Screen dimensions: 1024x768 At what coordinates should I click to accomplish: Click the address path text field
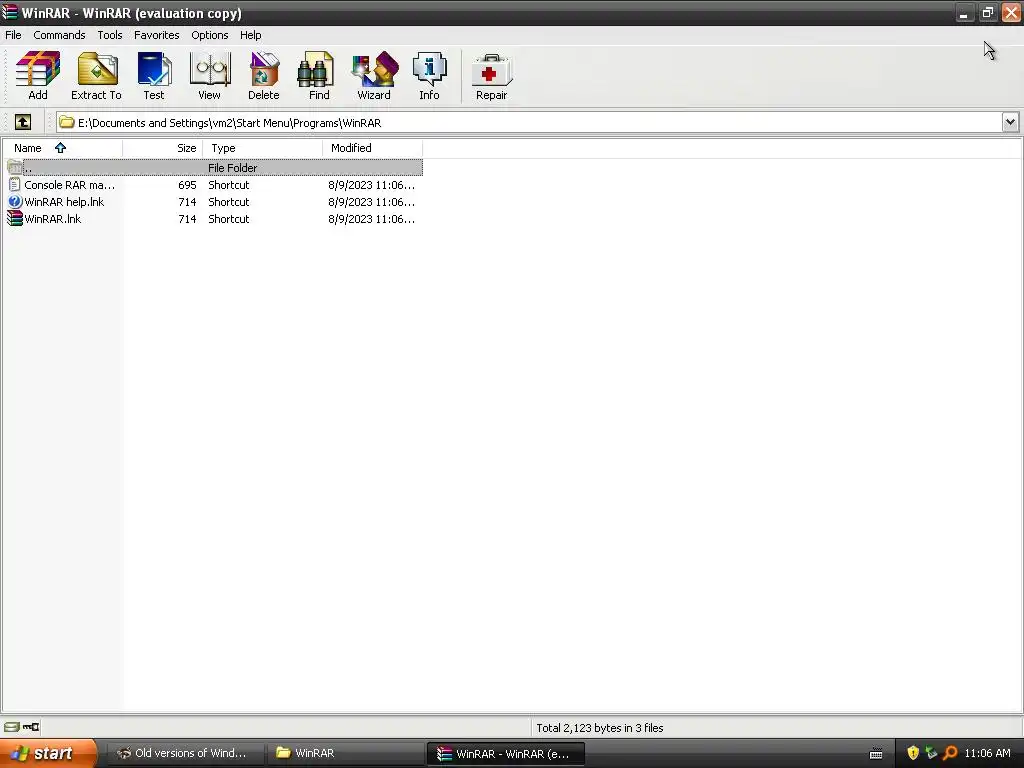[x=529, y=123]
